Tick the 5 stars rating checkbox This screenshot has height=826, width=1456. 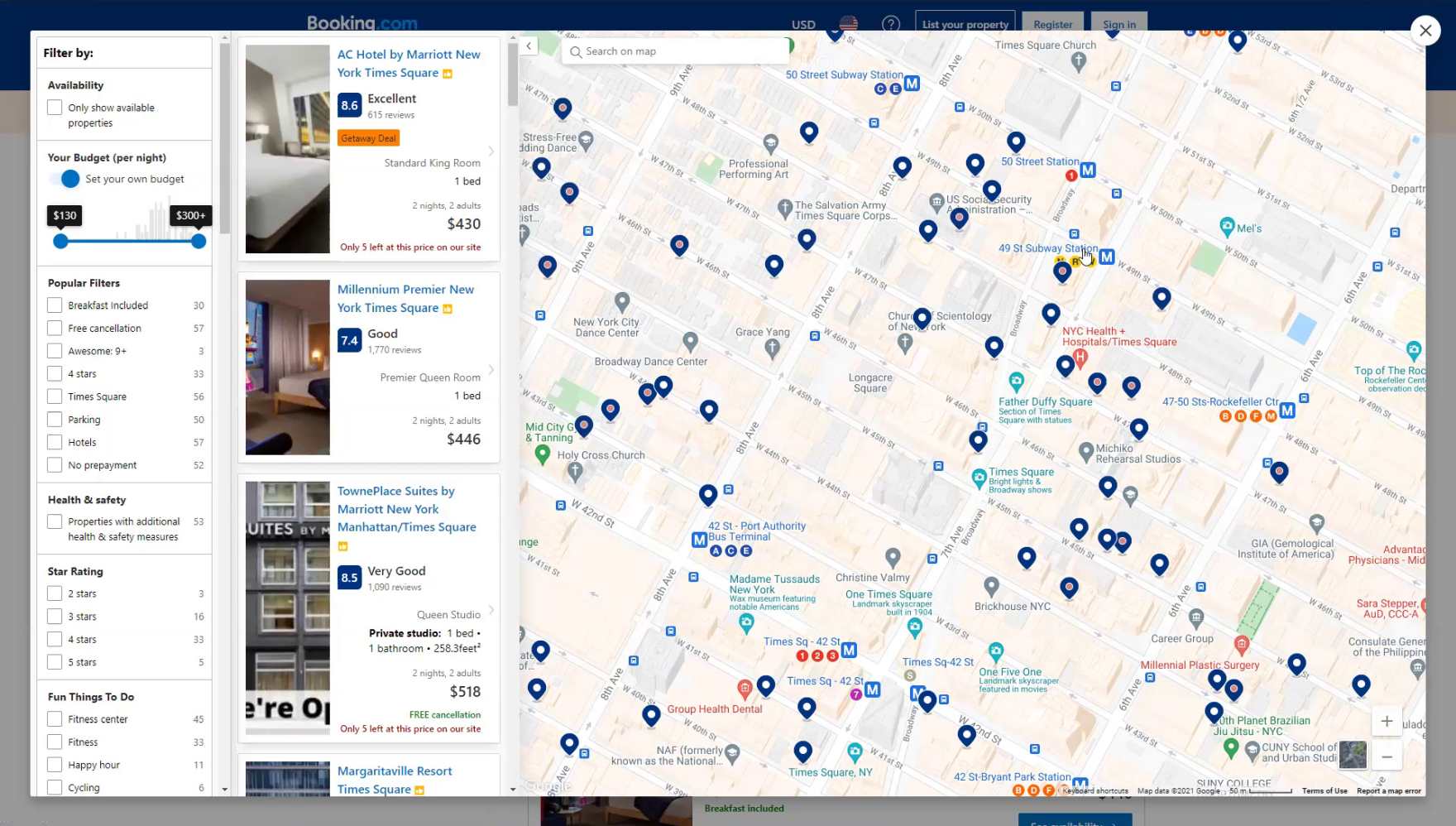coord(55,662)
